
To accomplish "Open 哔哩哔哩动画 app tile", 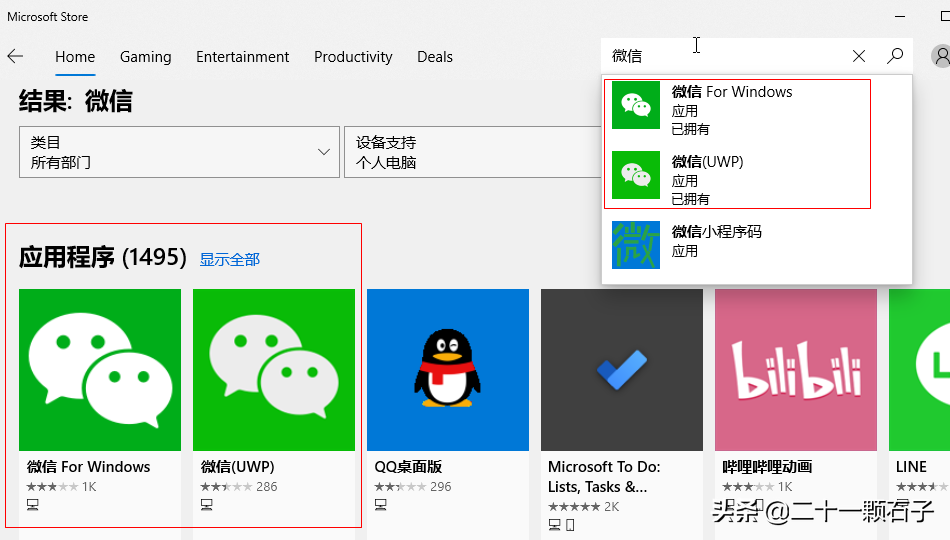I will click(x=796, y=370).
